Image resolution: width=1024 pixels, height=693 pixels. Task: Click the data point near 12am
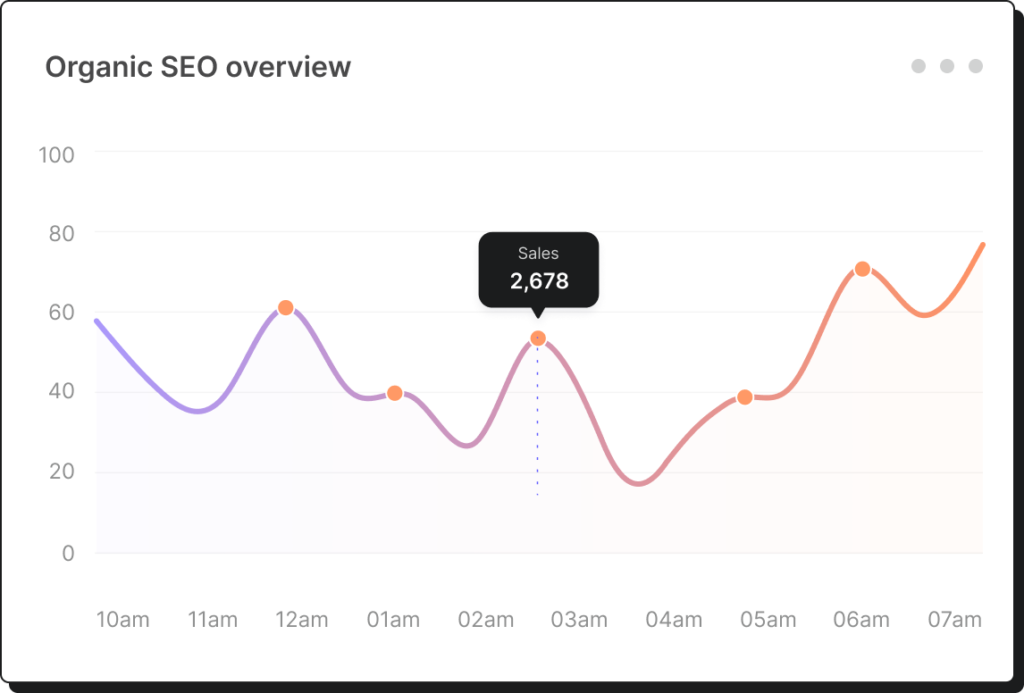(286, 308)
